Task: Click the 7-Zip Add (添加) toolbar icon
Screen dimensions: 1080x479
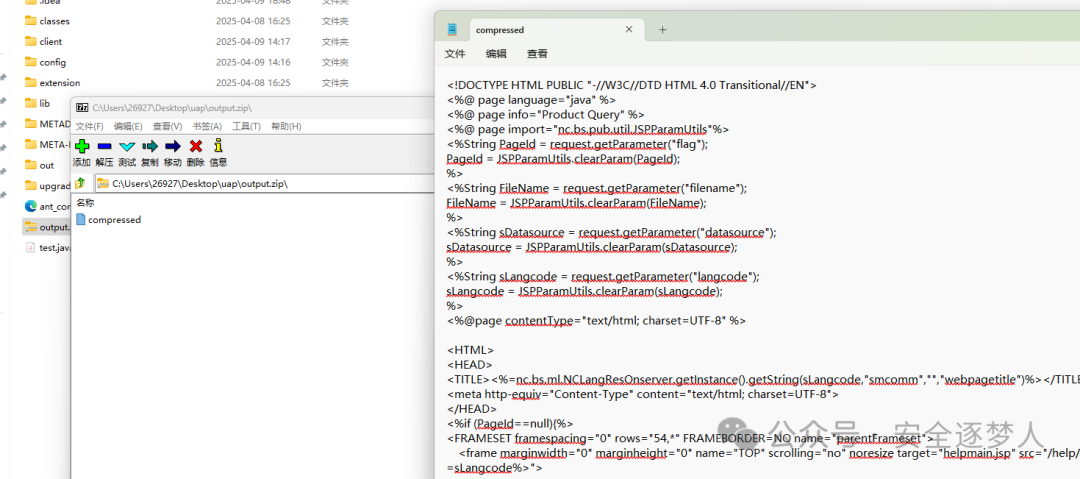Action: (82, 146)
